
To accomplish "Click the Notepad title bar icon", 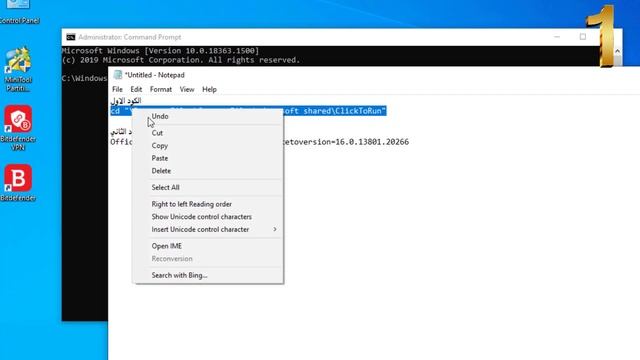I will pyautogui.click(x=118, y=75).
